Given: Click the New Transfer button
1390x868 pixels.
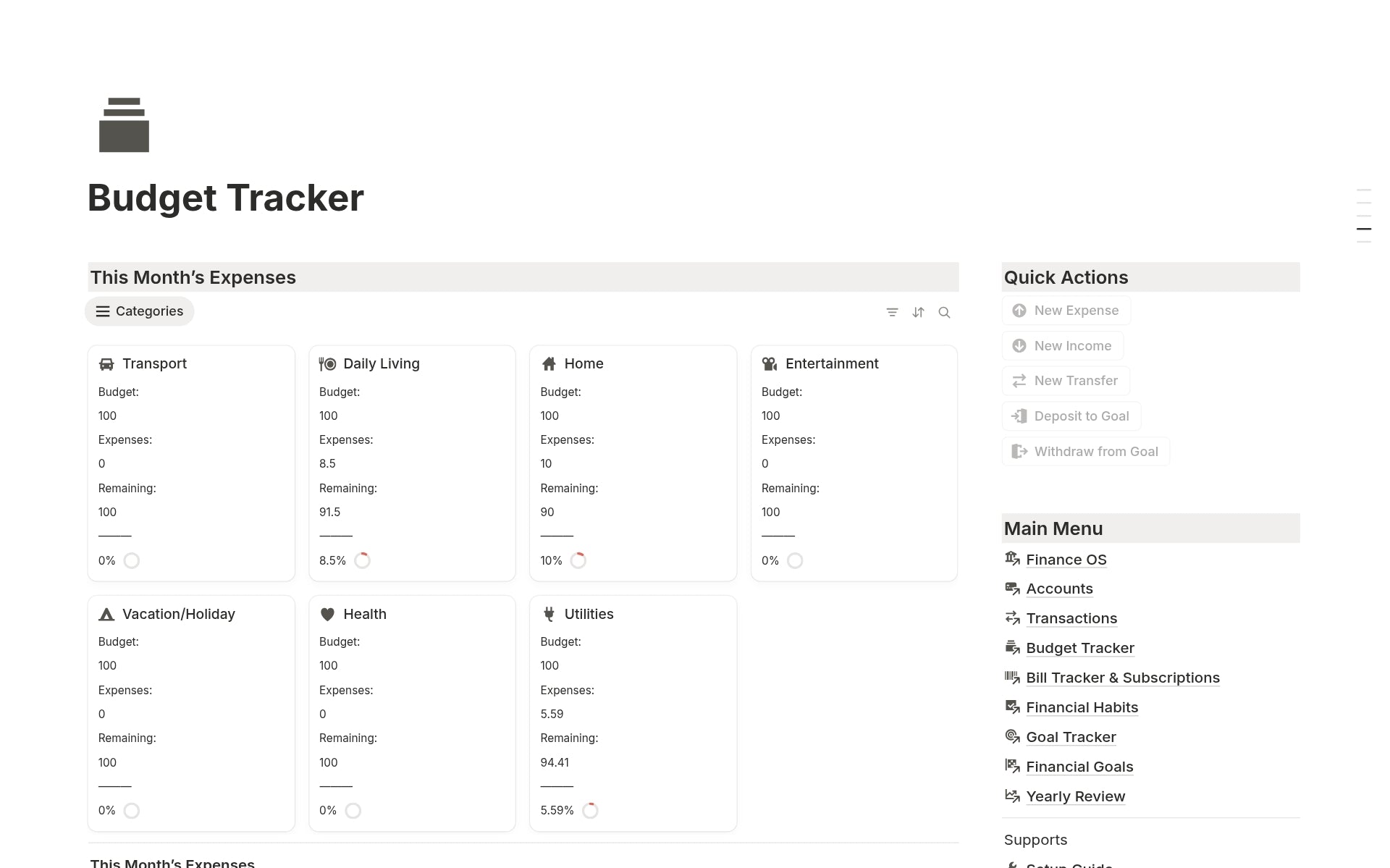Looking at the screenshot, I should [1066, 381].
